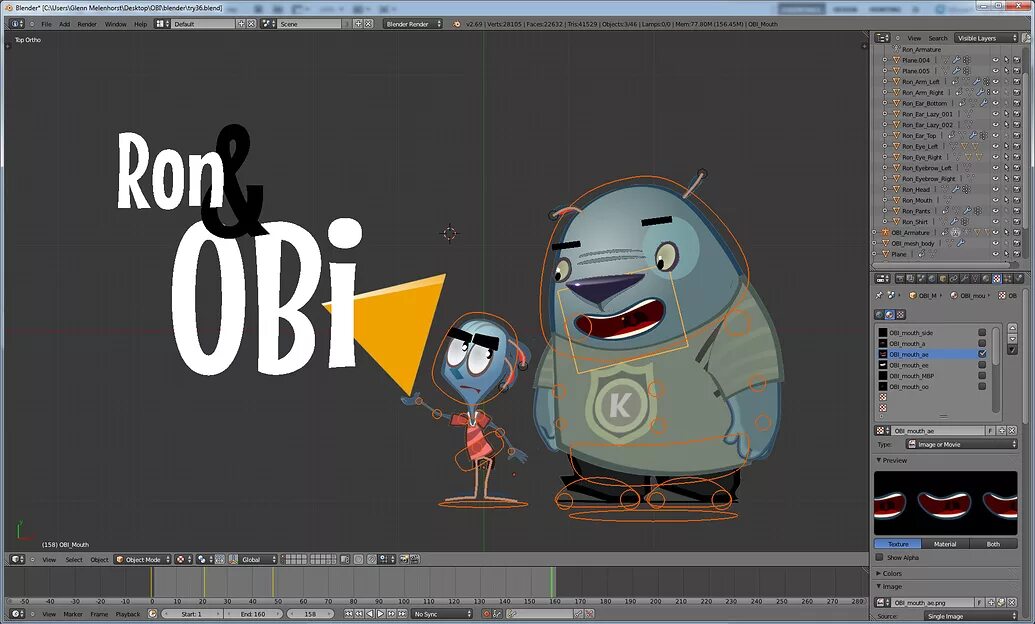Show material textures sphere button

890,314
